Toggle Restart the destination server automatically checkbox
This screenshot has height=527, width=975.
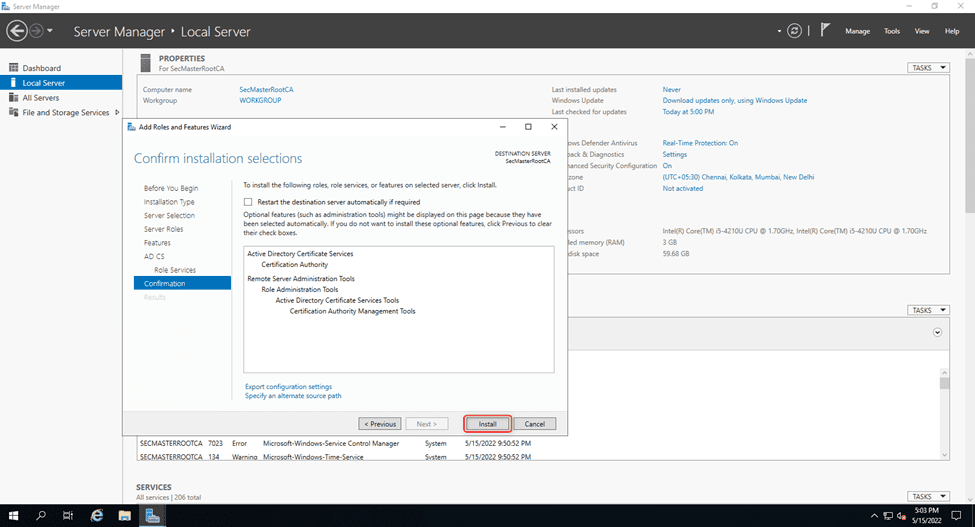click(x=248, y=202)
